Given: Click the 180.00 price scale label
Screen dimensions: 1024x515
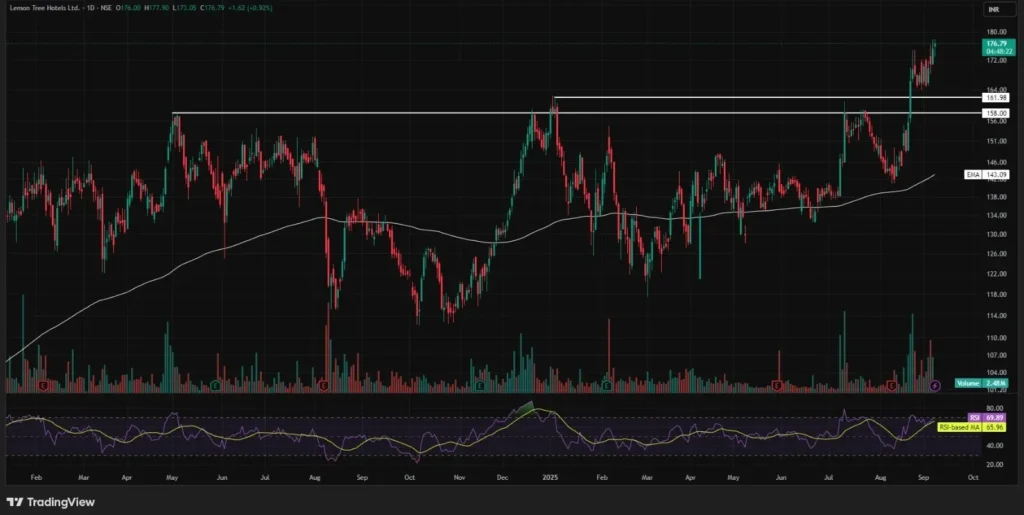Looking at the screenshot, I should [997, 32].
